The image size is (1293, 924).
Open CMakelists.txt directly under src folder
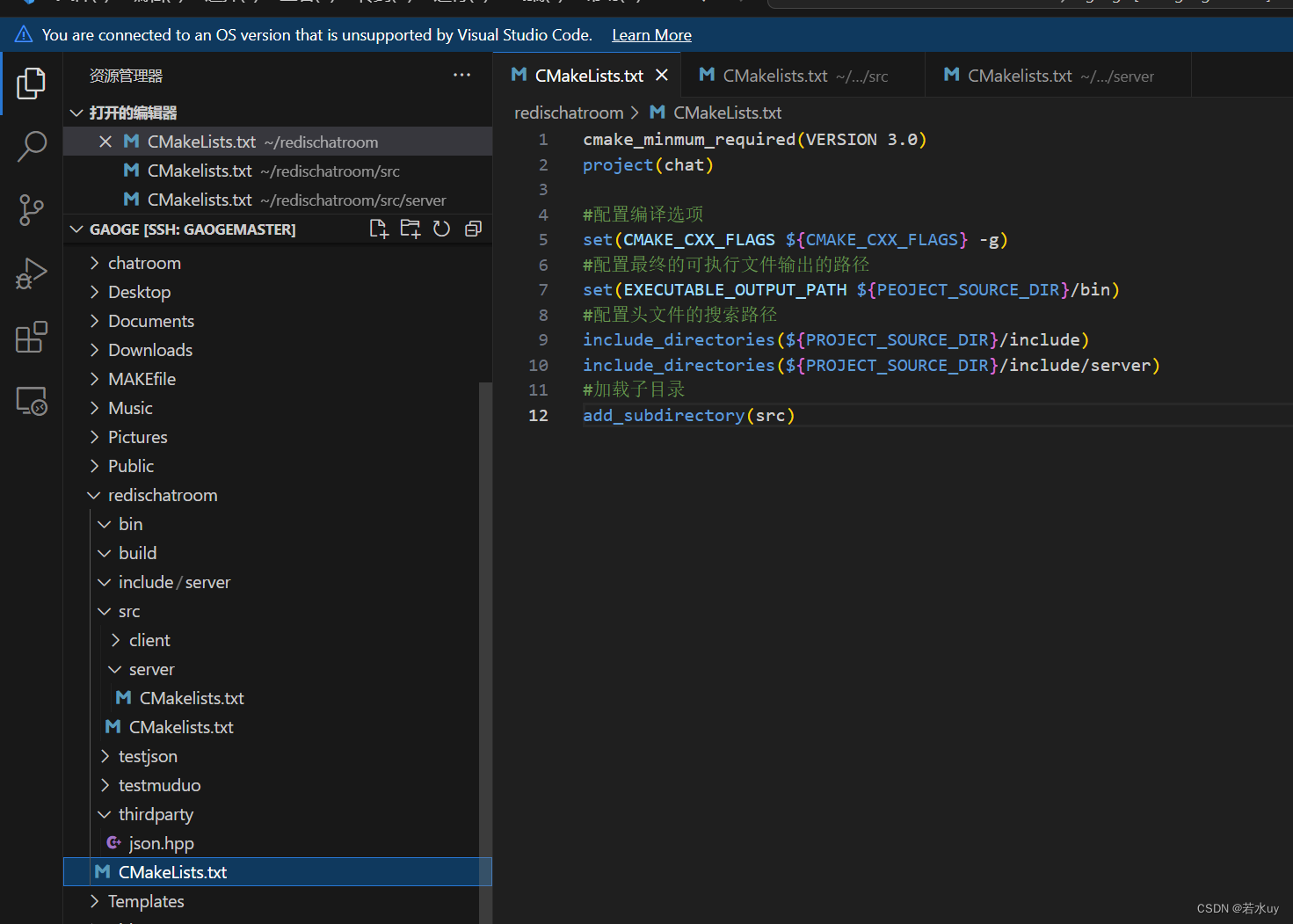point(181,727)
